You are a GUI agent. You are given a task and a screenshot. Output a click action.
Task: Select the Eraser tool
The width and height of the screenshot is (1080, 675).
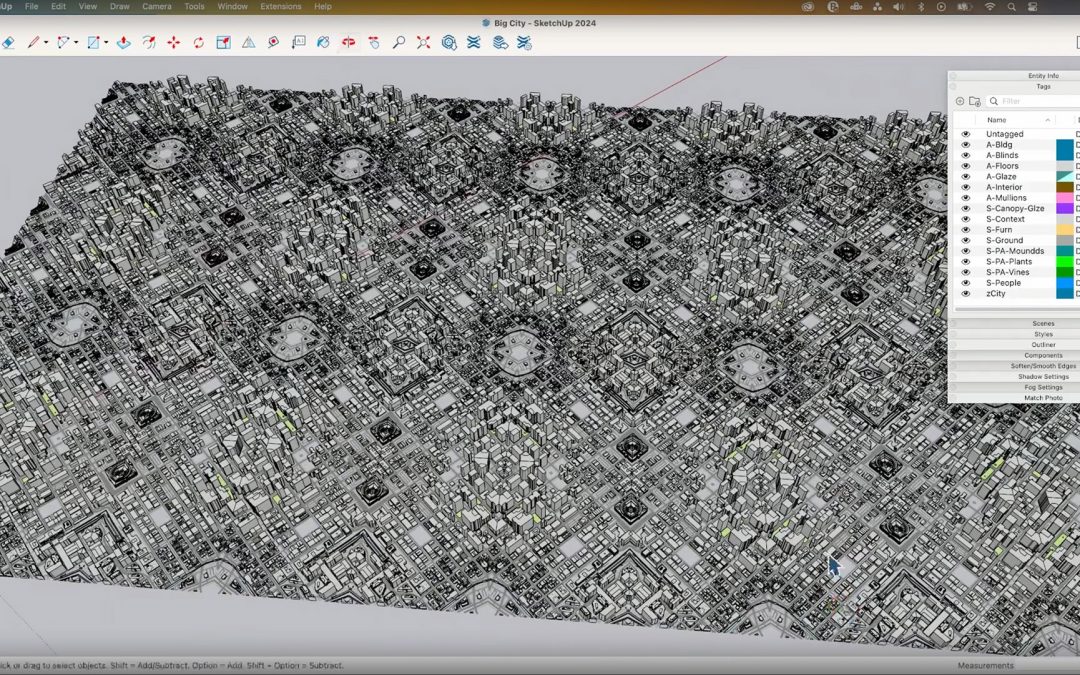tap(8, 43)
